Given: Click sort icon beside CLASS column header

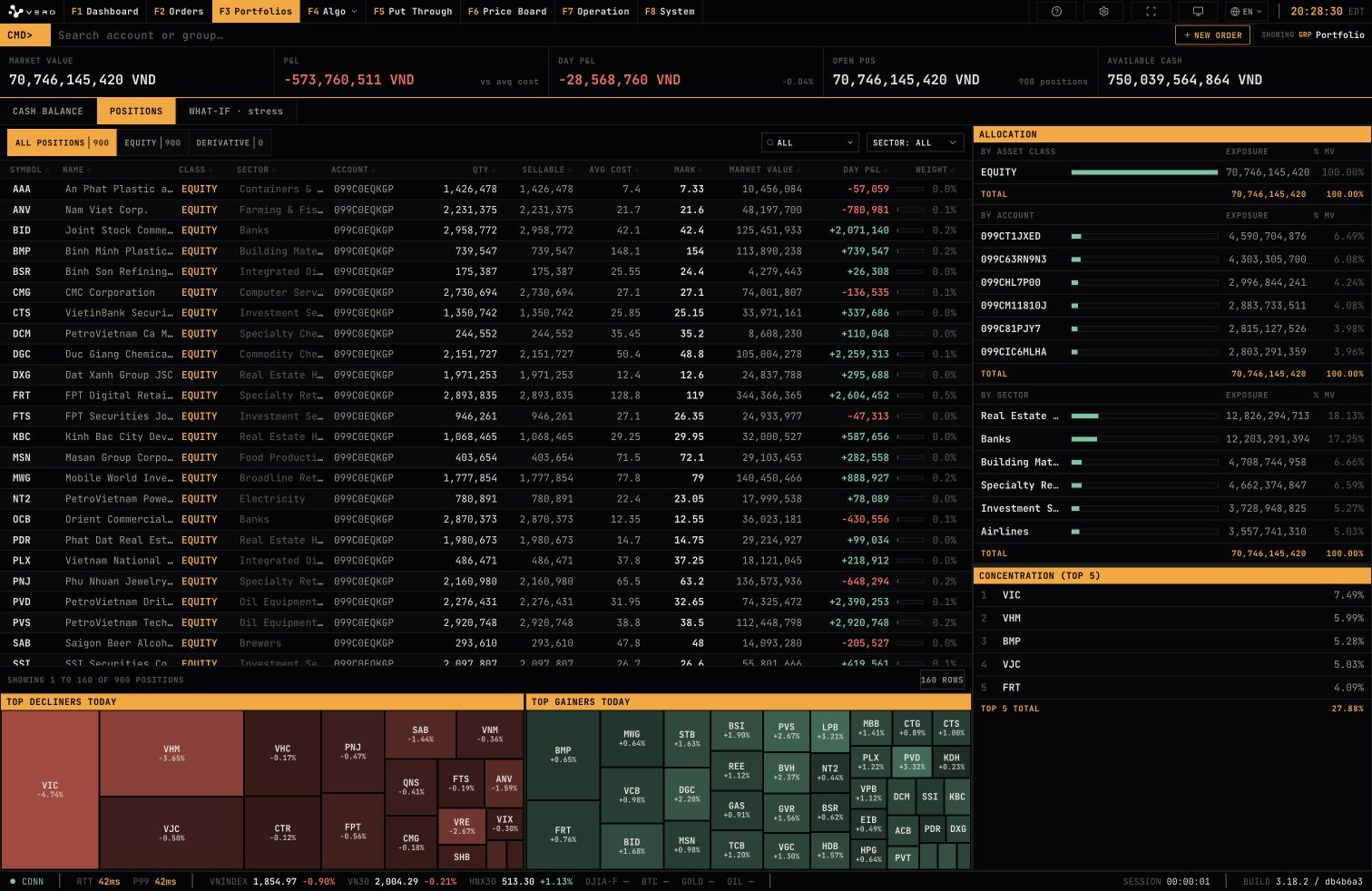Looking at the screenshot, I should 211,170.
